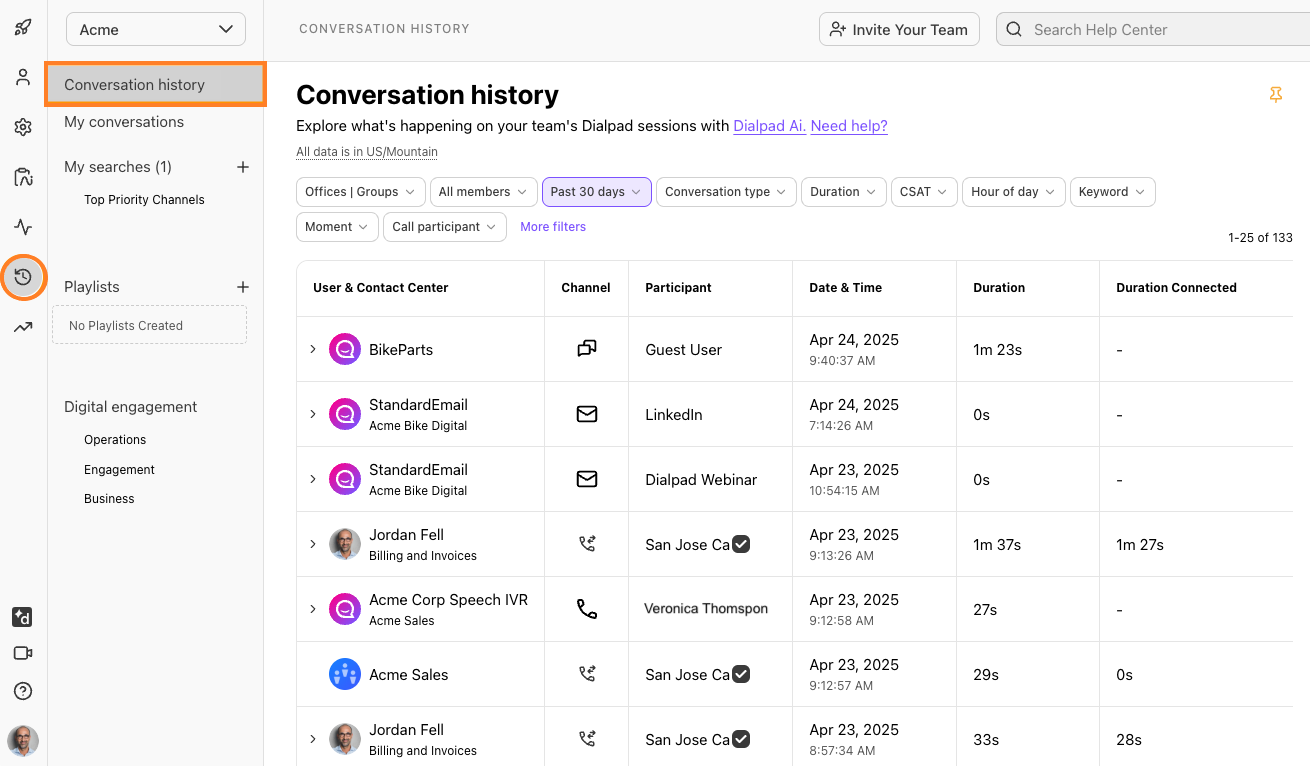Screen dimensions: 1310x766
Task: Open the Keyword filter dropdown
Action: (x=1113, y=192)
